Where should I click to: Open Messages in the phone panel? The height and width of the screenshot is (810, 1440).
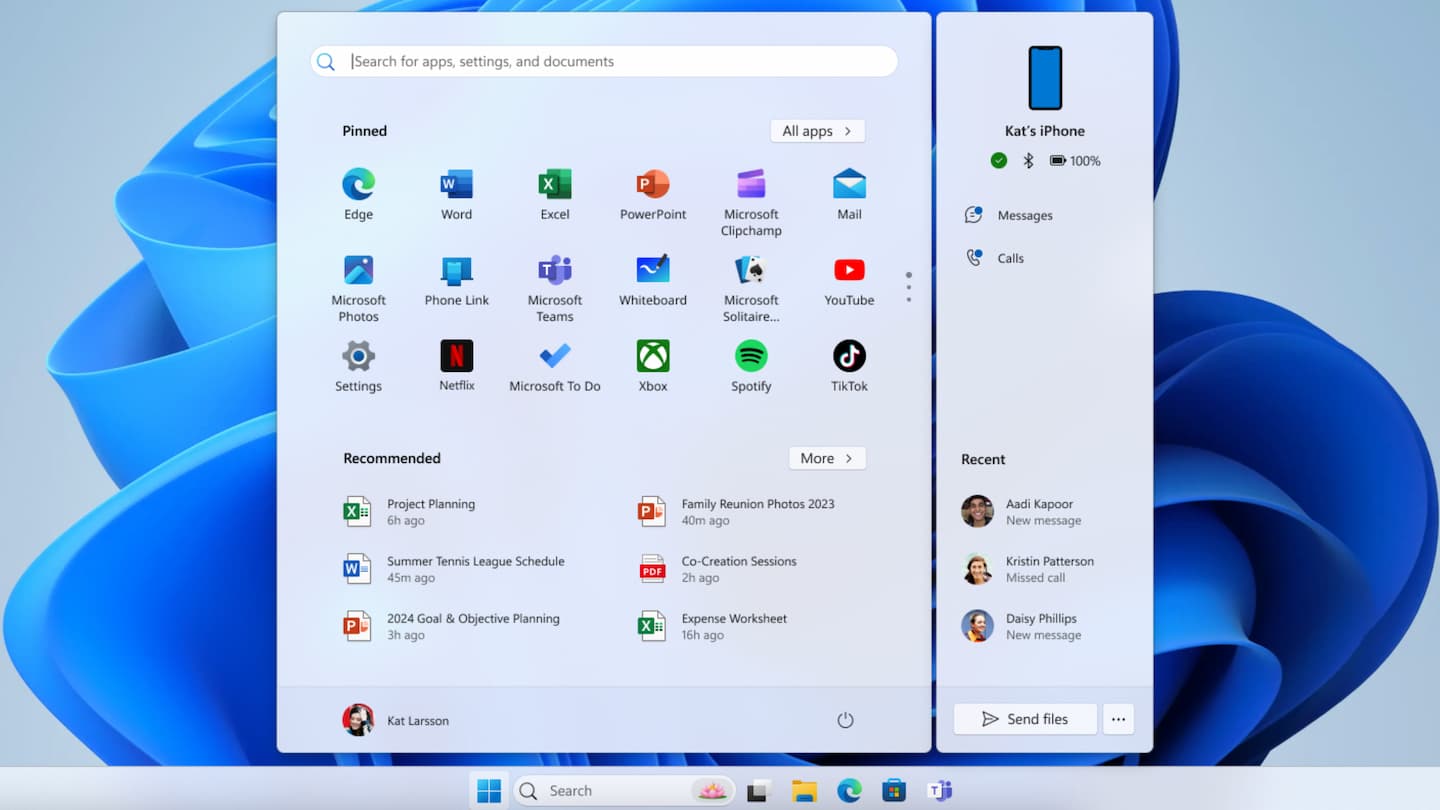[1024, 215]
